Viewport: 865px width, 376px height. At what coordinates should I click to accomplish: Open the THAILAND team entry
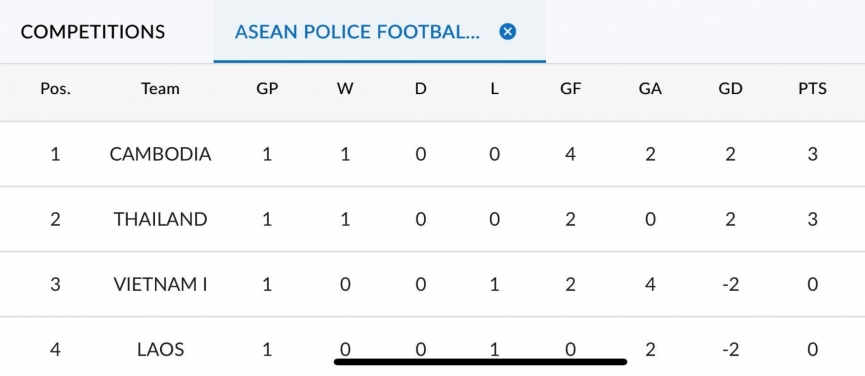[161, 219]
